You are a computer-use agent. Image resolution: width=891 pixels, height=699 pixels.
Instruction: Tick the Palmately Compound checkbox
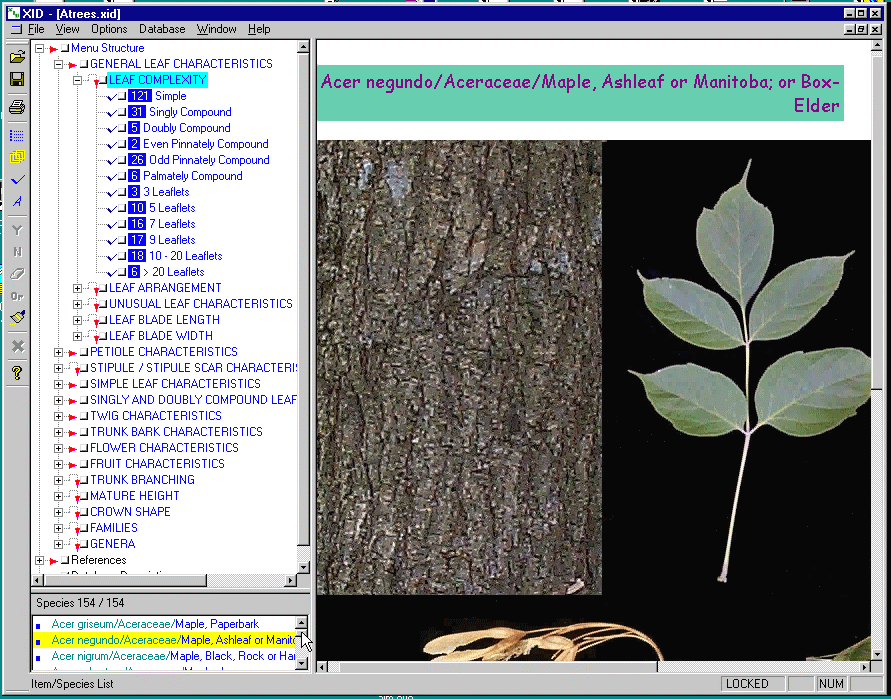coord(122,176)
